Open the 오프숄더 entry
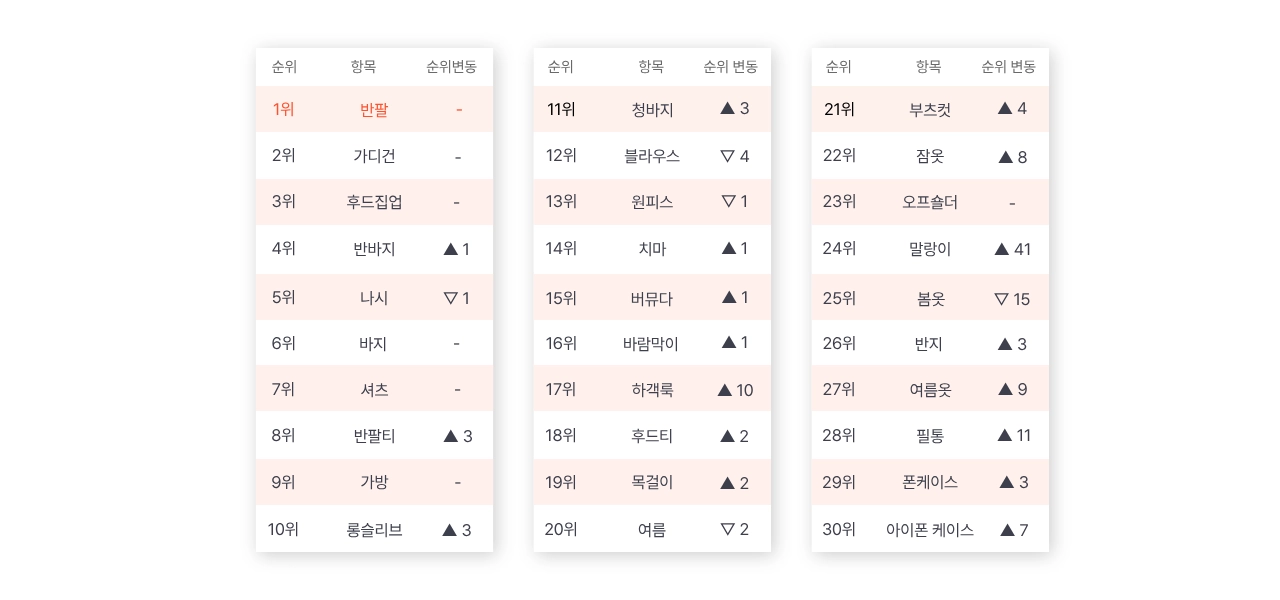Viewport: 1280px width, 600px height. click(x=930, y=202)
